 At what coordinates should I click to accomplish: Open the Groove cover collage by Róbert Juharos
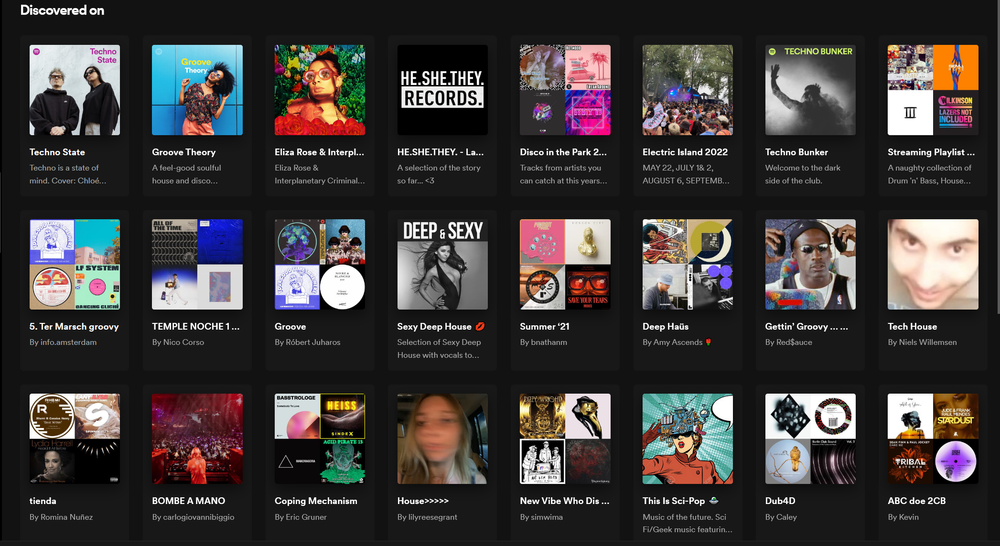[x=320, y=265]
